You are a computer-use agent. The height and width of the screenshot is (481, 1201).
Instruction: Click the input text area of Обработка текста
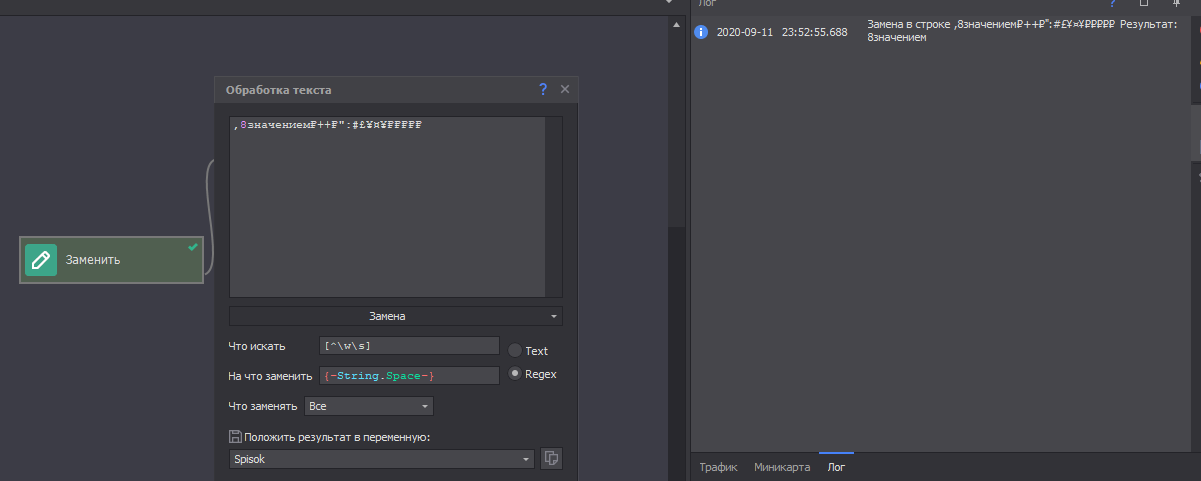tap(387, 207)
